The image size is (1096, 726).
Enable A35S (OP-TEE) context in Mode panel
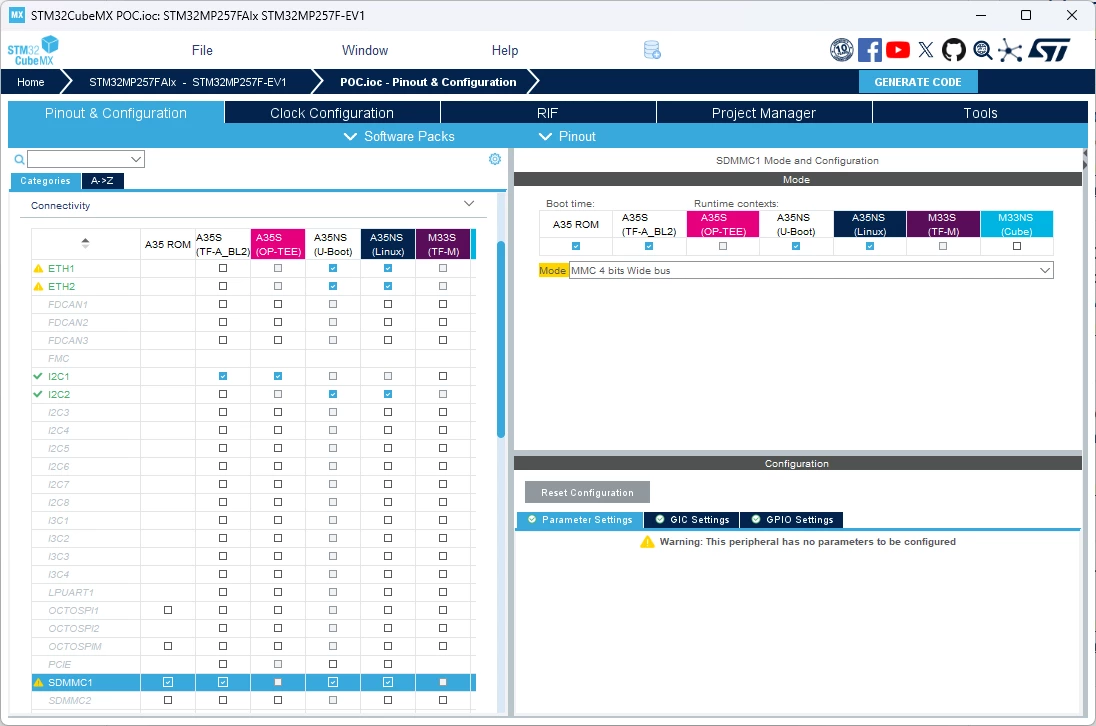point(723,246)
